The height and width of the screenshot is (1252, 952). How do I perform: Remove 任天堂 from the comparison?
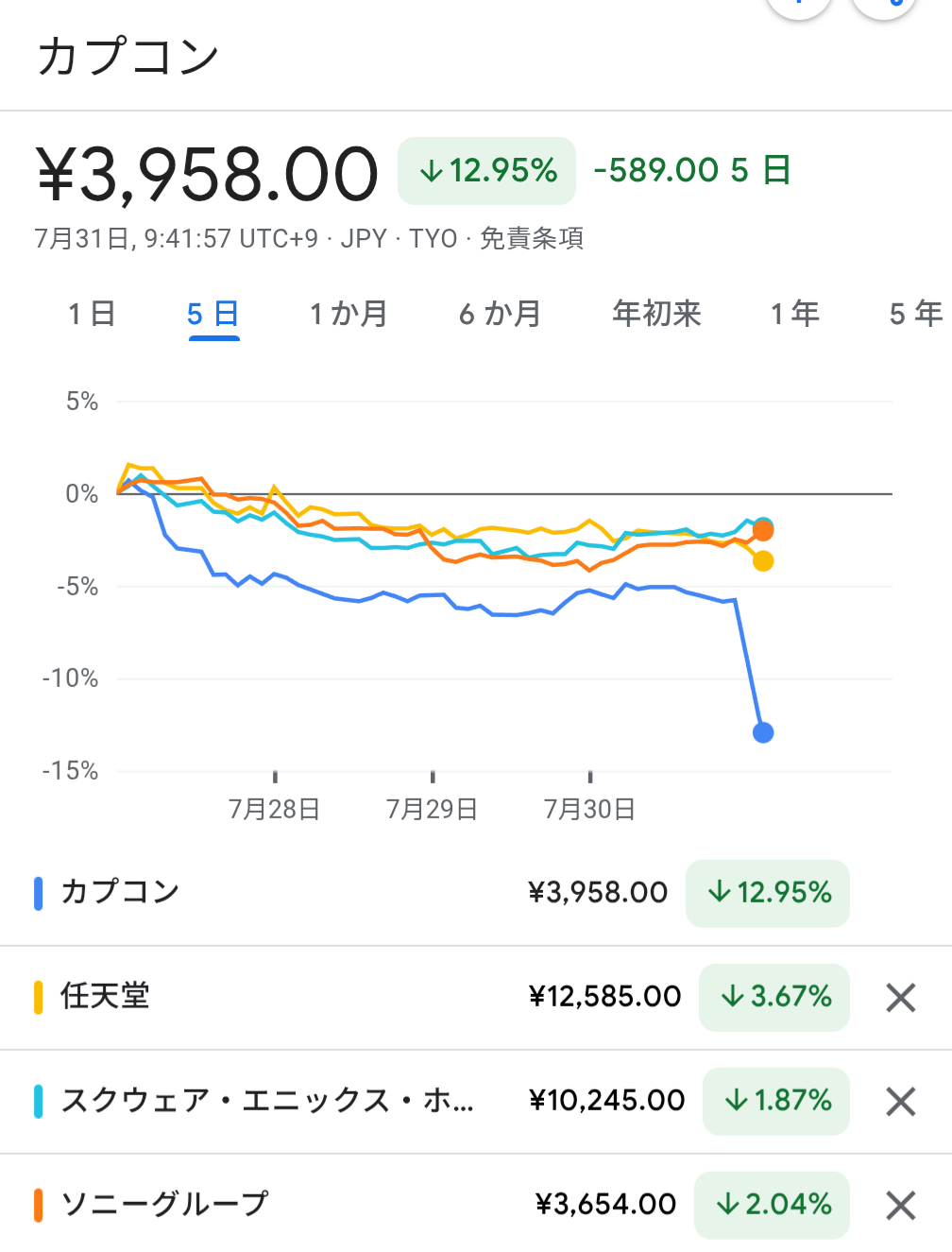tap(901, 997)
